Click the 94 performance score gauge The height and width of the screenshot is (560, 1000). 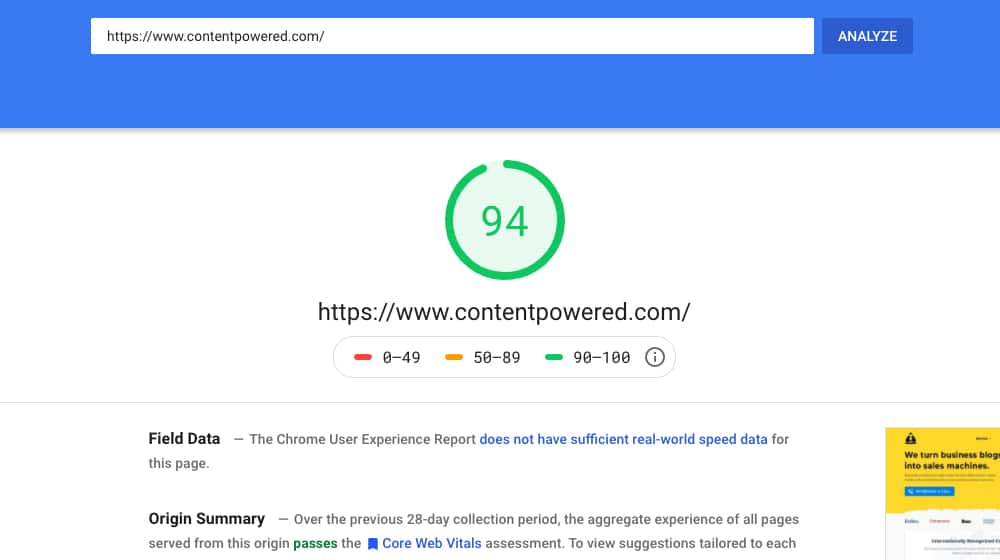point(504,219)
